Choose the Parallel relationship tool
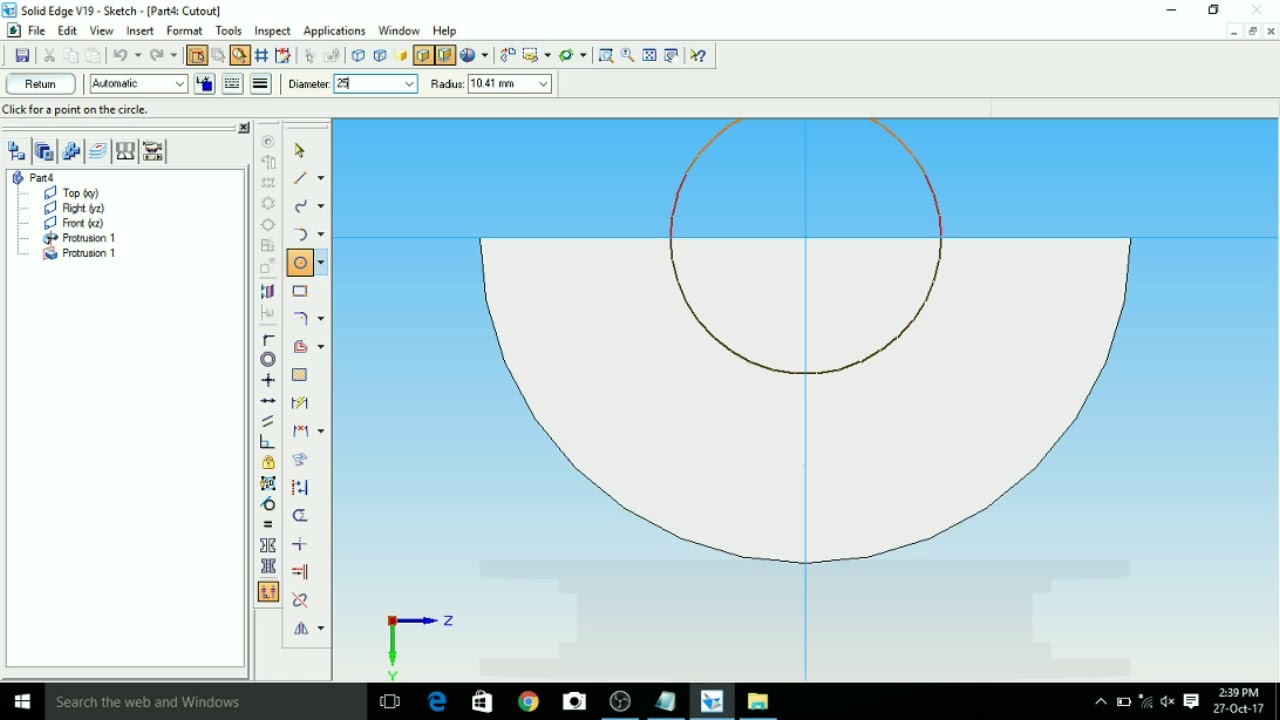 268,422
